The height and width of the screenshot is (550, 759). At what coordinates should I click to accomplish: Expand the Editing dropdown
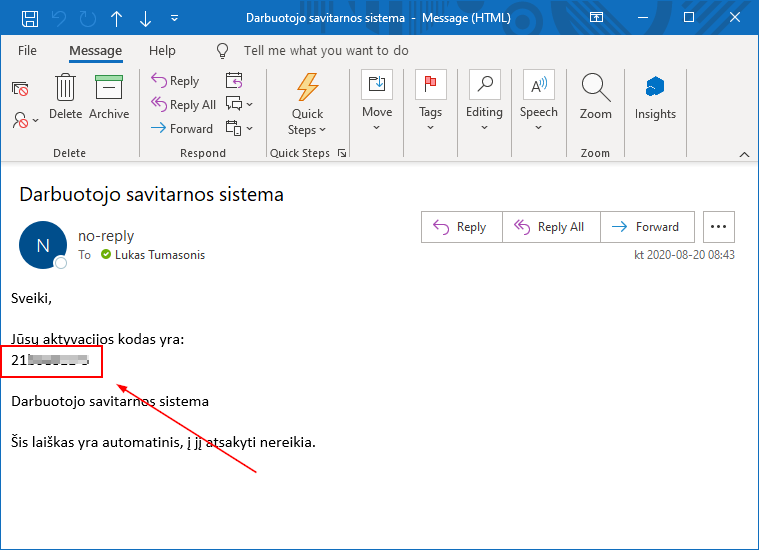484,98
